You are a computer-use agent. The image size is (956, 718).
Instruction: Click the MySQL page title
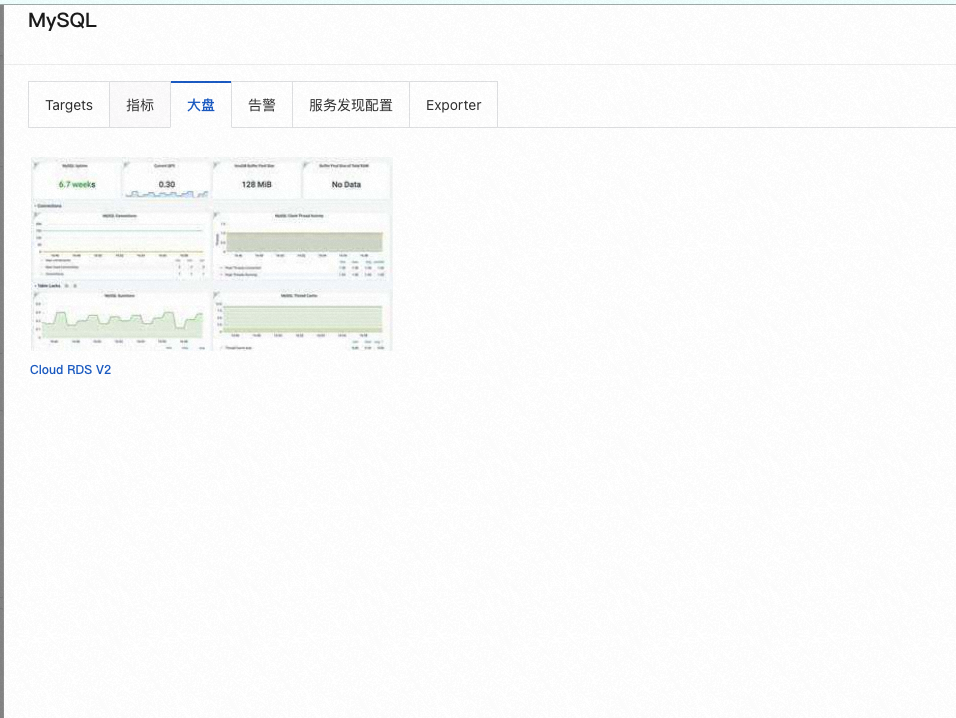pos(62,21)
